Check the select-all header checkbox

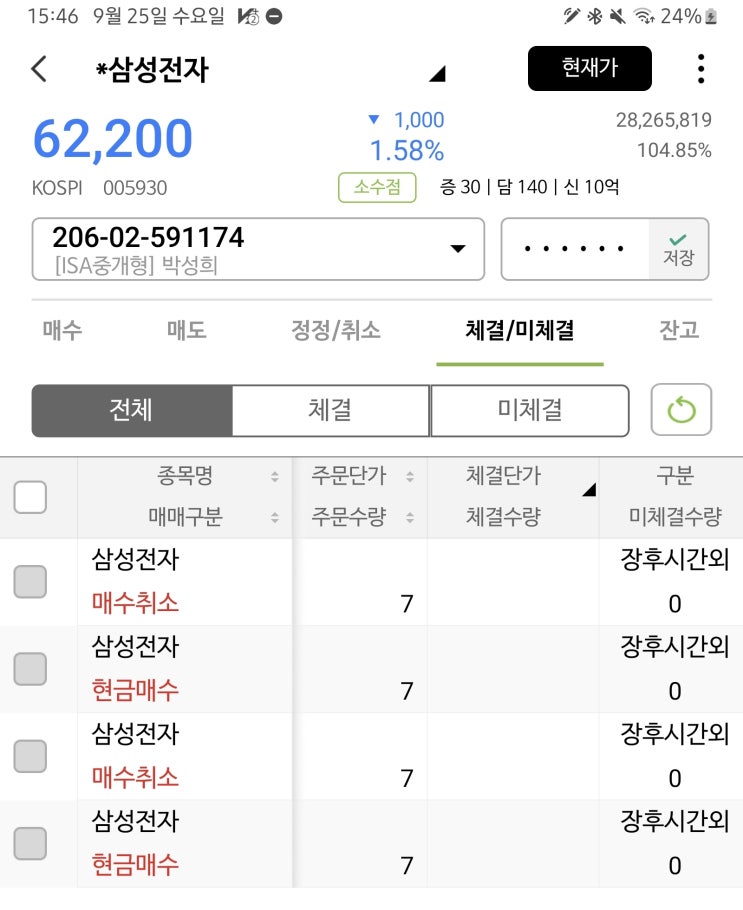pos(30,497)
